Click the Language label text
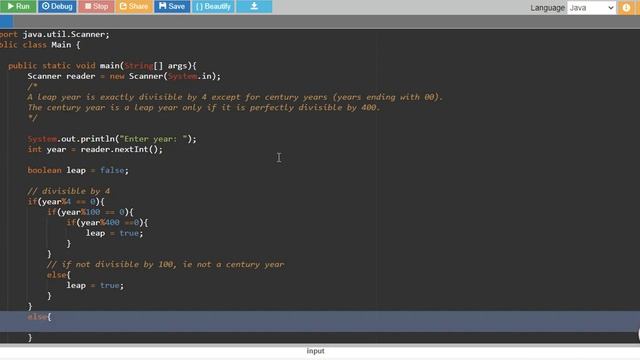The image size is (640, 360). [547, 8]
